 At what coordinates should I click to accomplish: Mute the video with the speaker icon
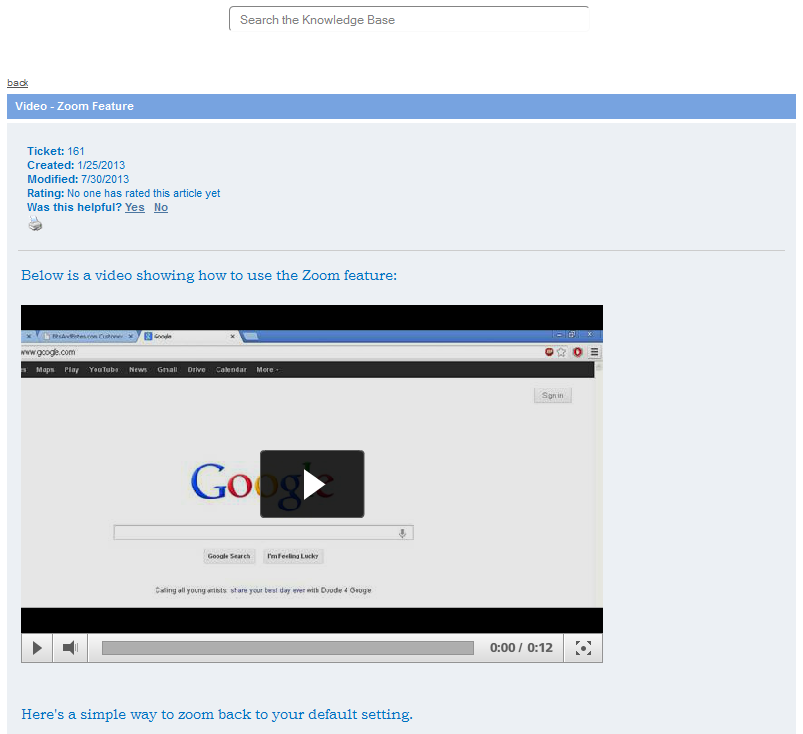[70, 648]
